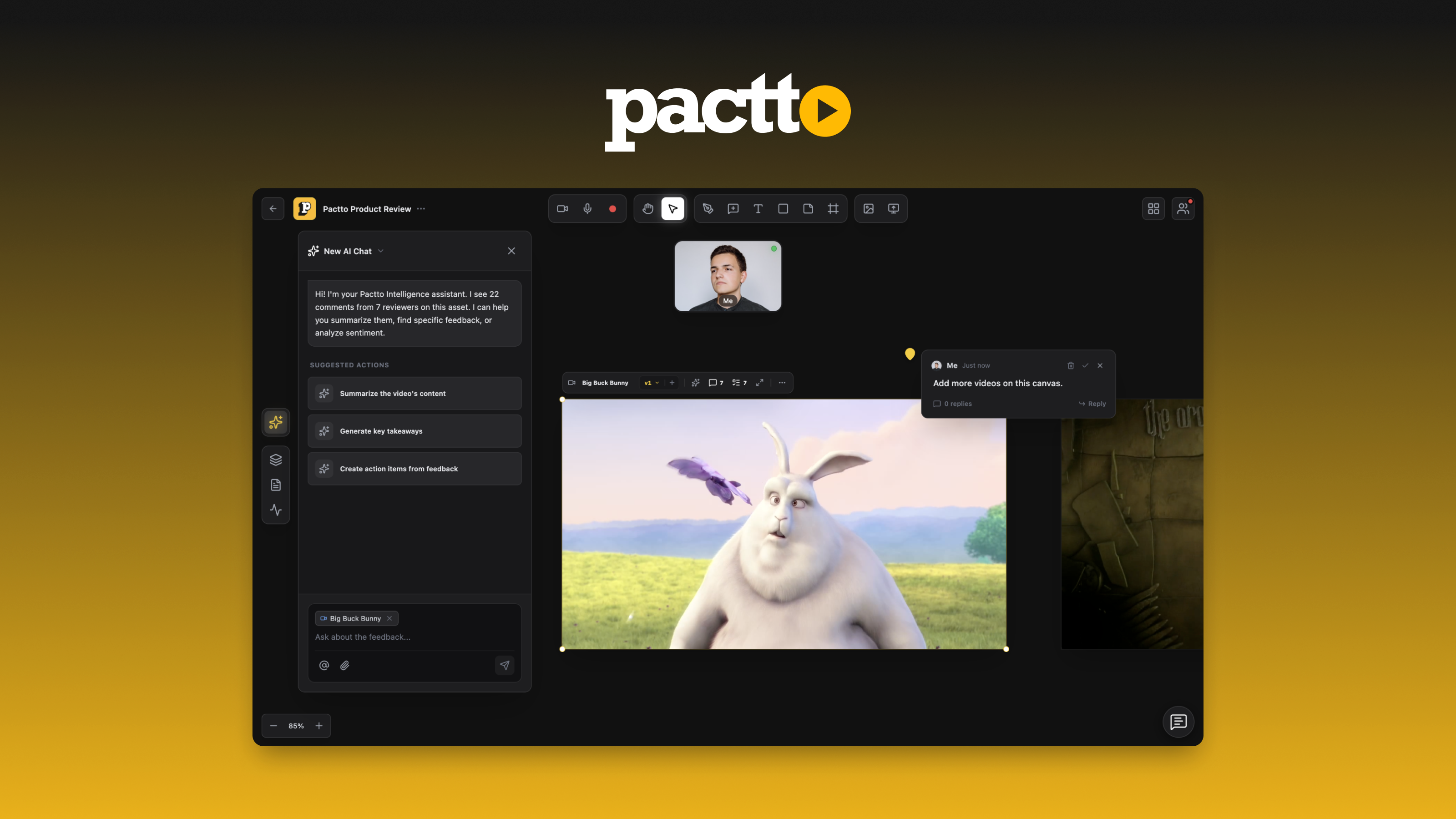The width and height of the screenshot is (1456, 819).
Task: Click the zoom in plus button
Action: pos(319,726)
